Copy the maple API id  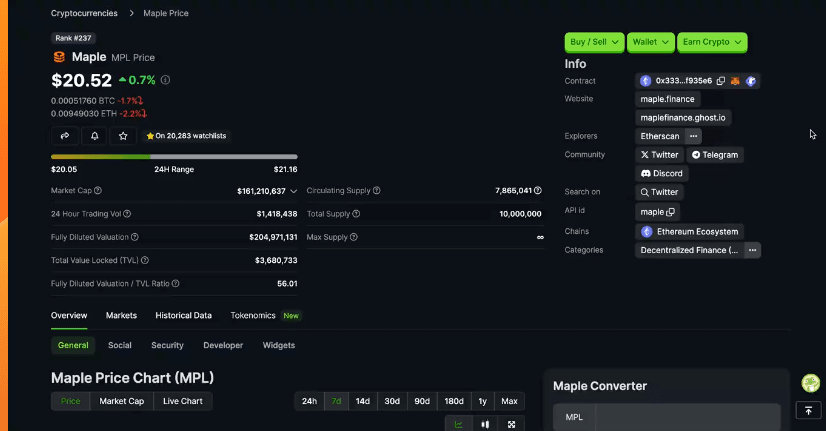point(671,212)
